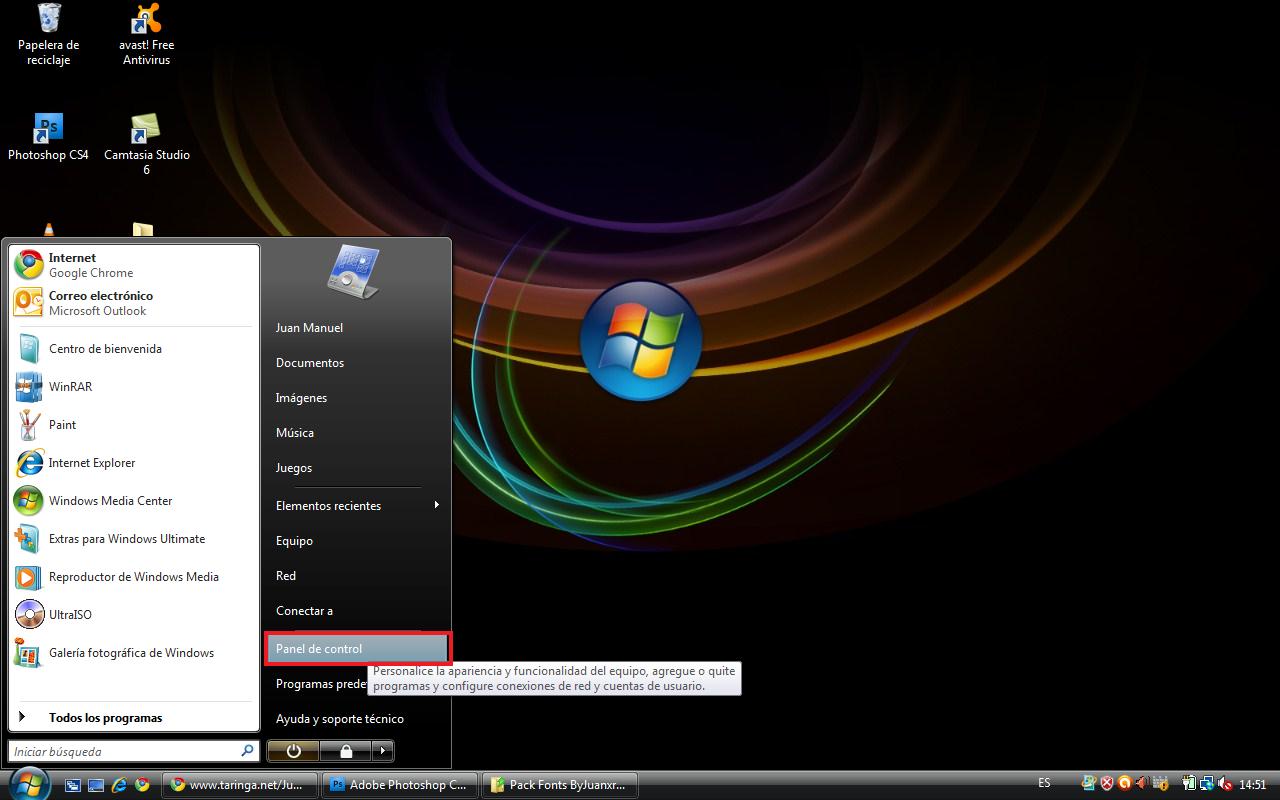Open the Juan Manuel user folder
Screen dimensions: 1280x800
pos(356,328)
